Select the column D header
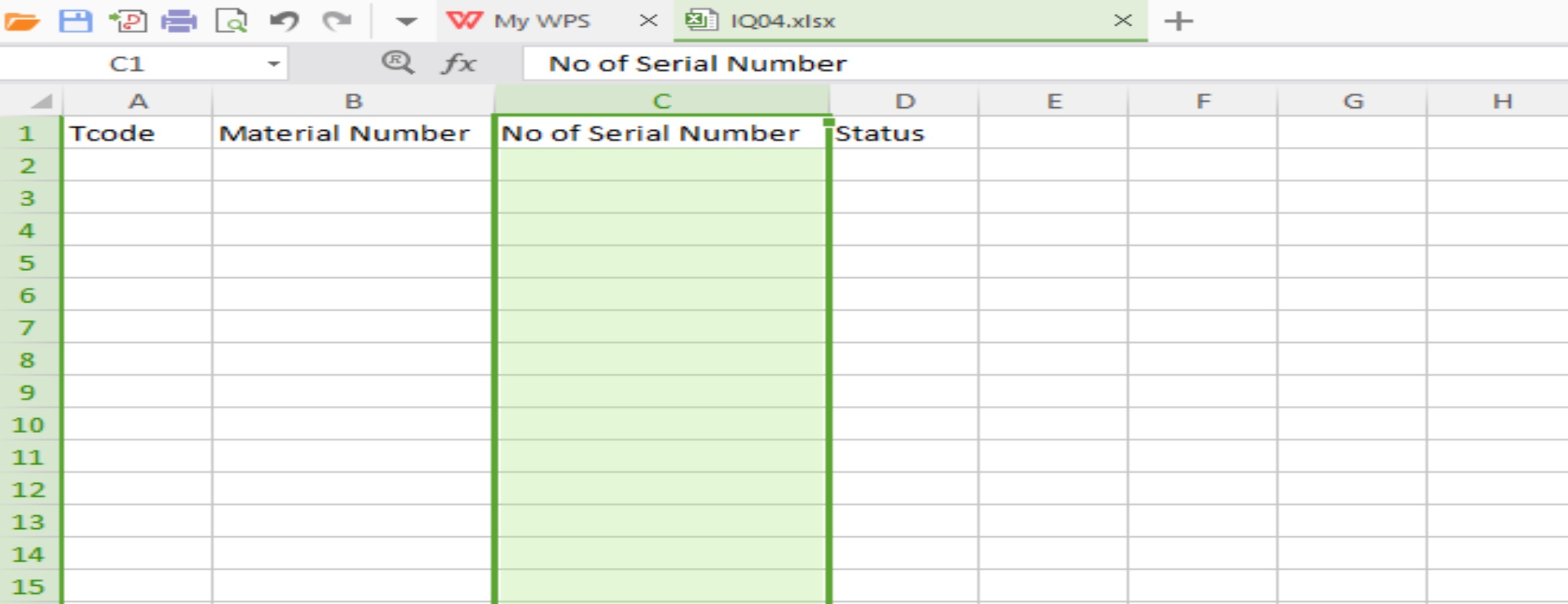 tap(905, 101)
